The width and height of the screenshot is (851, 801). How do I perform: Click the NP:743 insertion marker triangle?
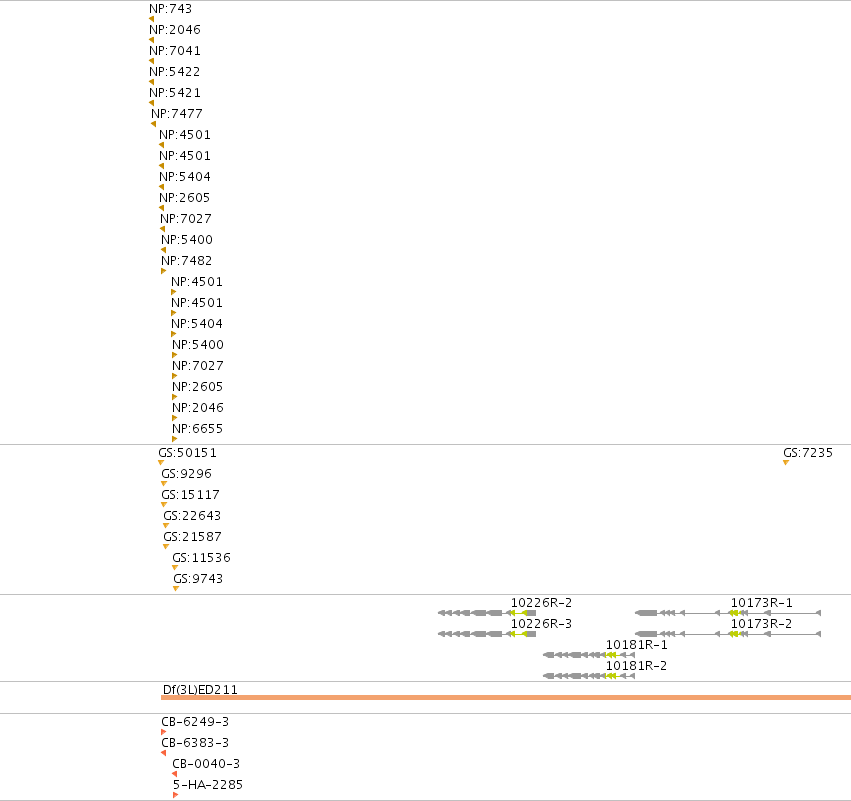pyautogui.click(x=151, y=19)
